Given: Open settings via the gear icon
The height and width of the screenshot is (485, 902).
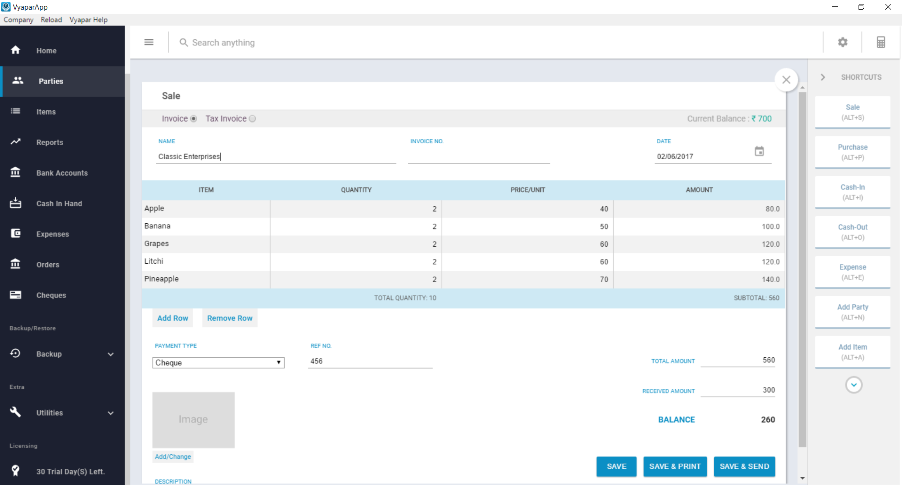Looking at the screenshot, I should point(842,42).
